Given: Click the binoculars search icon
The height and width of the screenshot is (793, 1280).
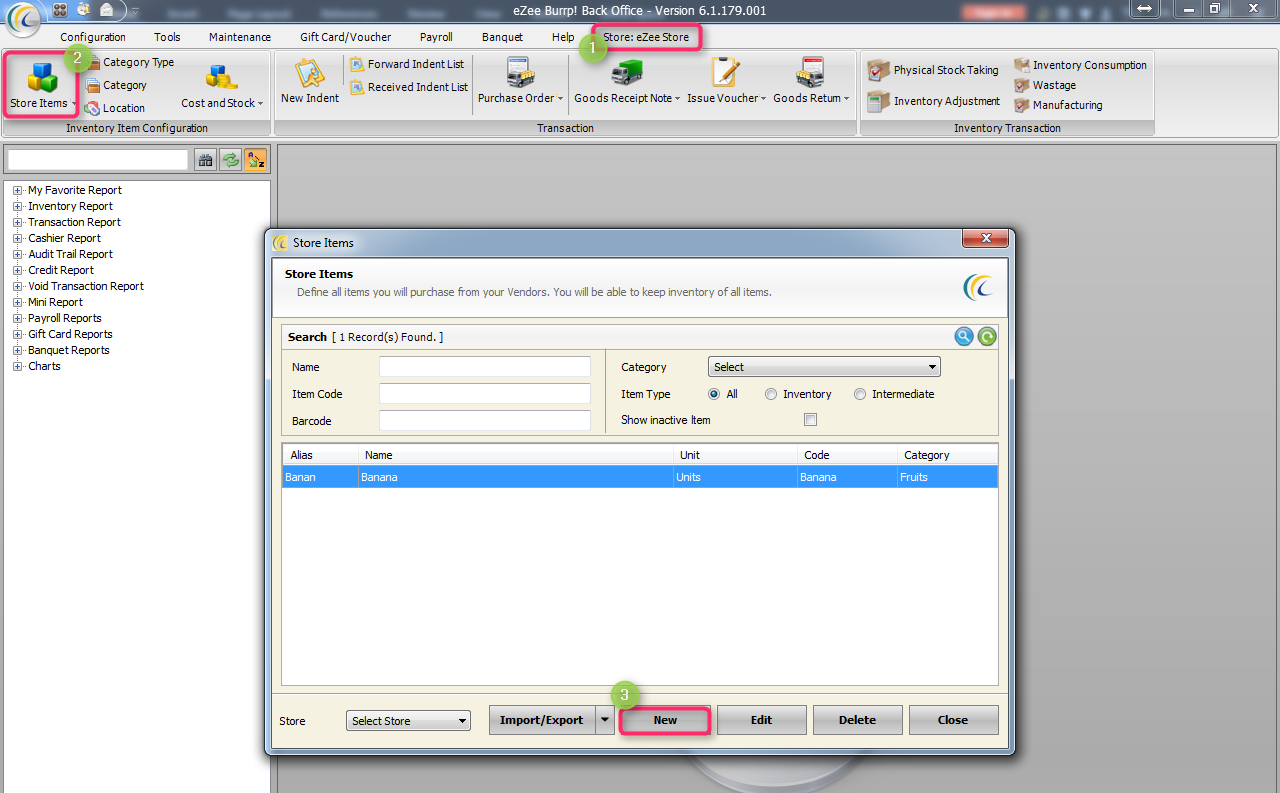Looking at the screenshot, I should pos(205,160).
